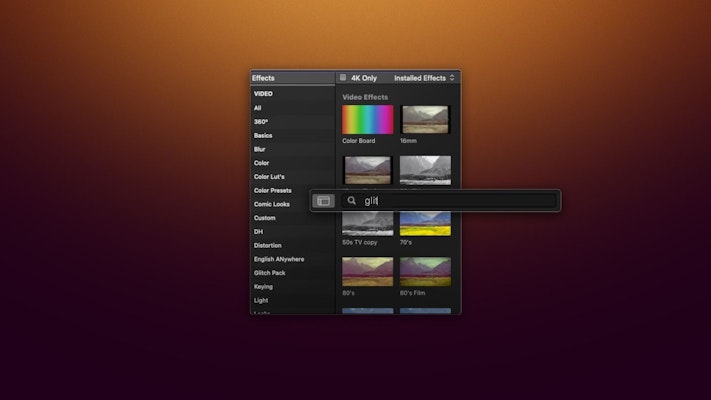Open the 360° effects category
This screenshot has height=400, width=711.
coord(261,121)
